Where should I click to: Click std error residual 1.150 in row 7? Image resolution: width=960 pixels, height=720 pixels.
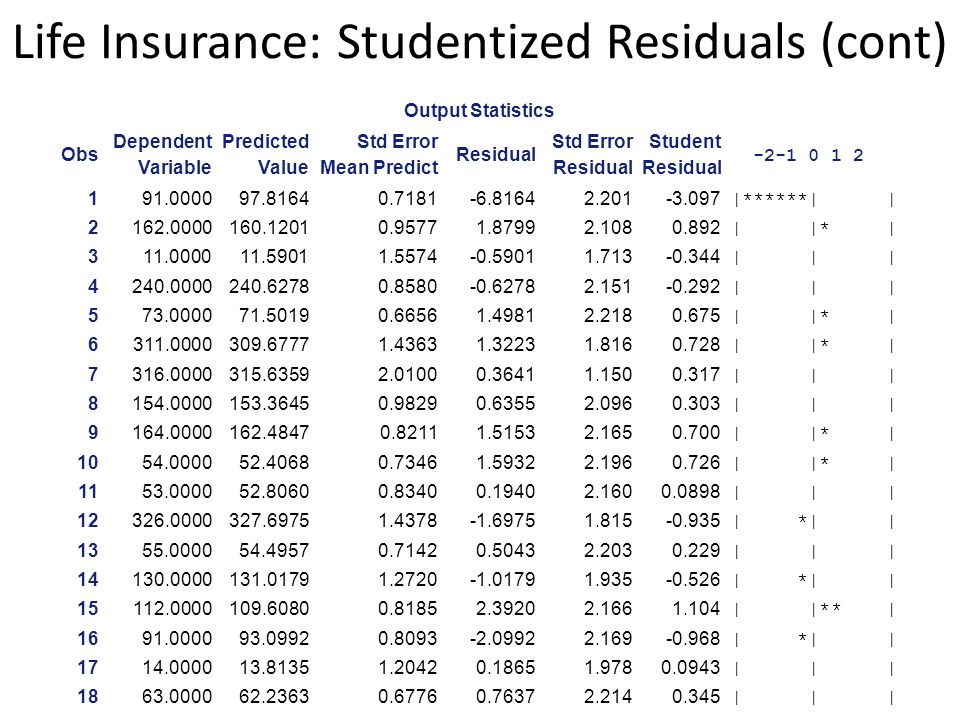(x=608, y=374)
